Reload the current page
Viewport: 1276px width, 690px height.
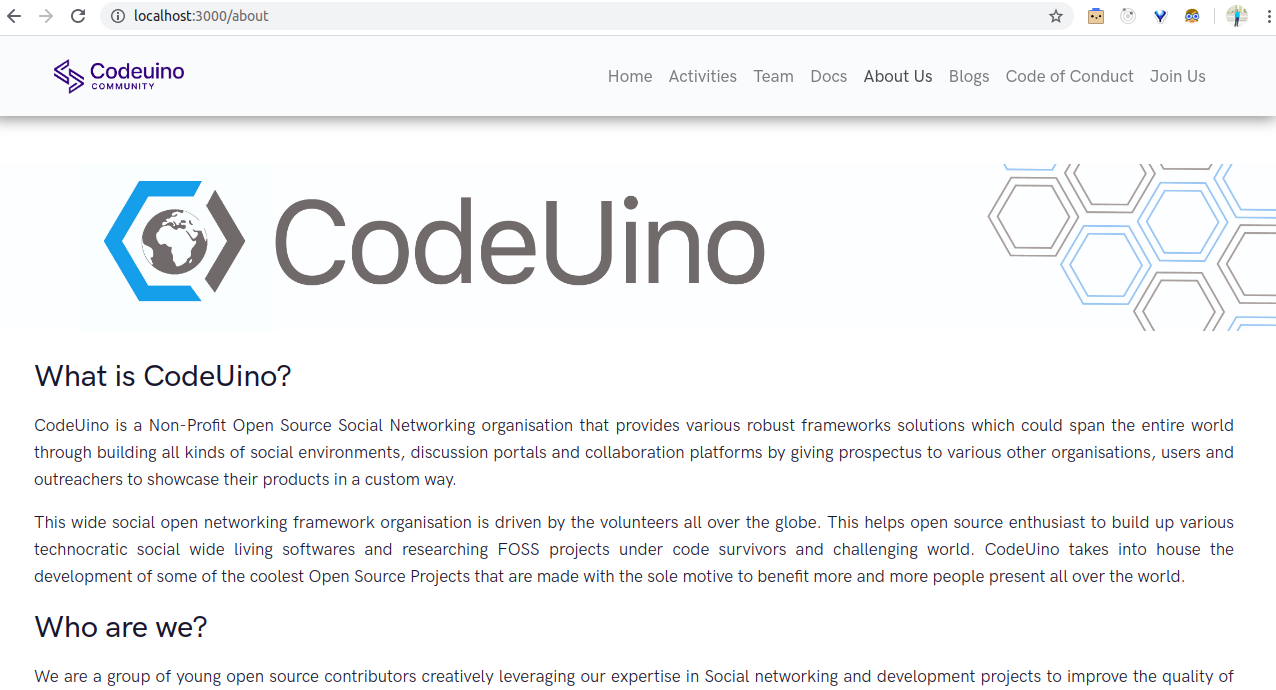[78, 16]
